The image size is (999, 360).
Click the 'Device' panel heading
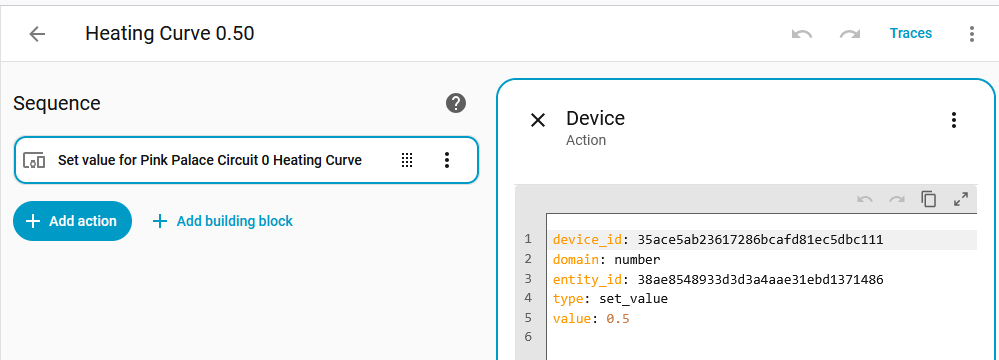click(595, 118)
